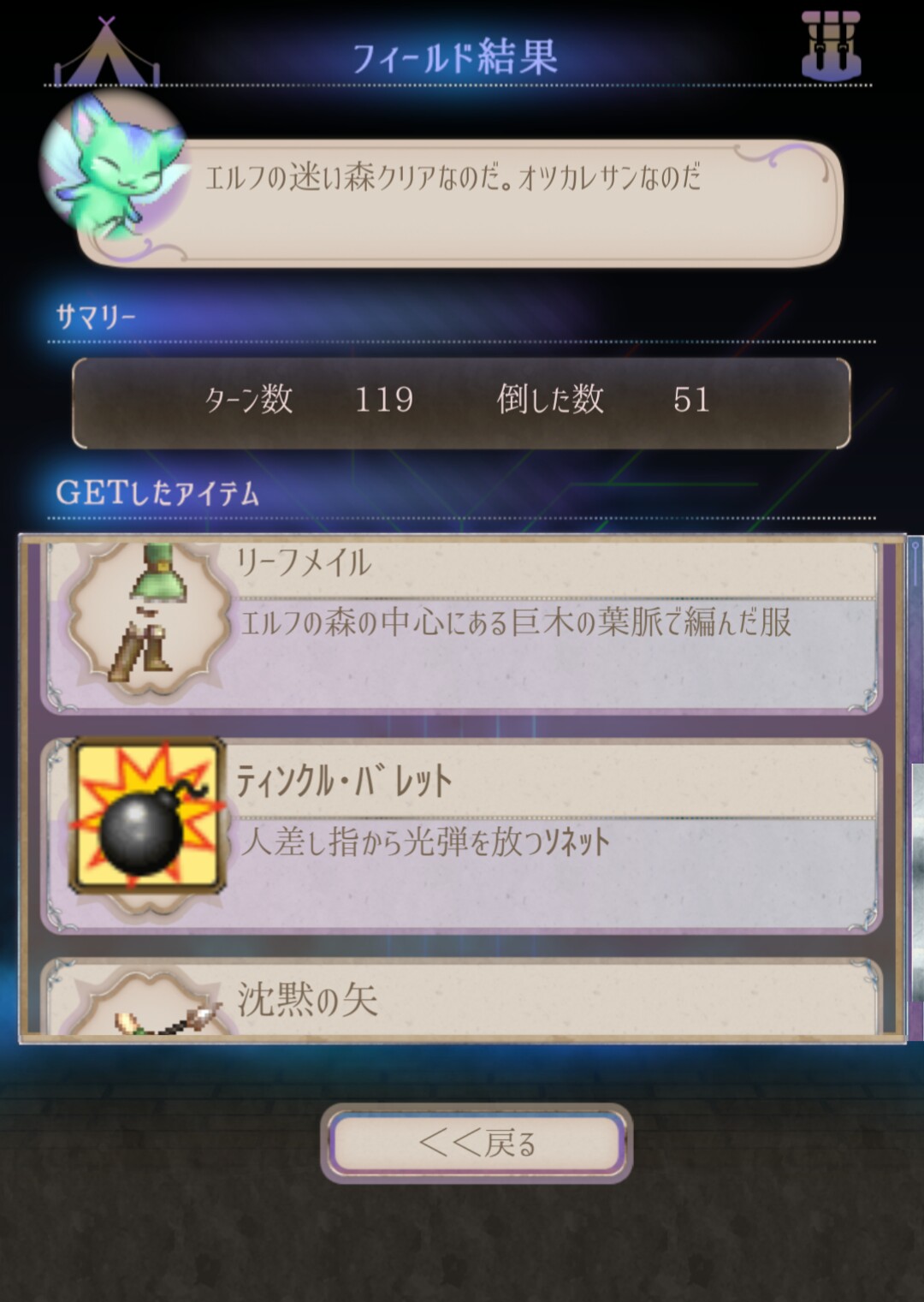Tap the GETしたアイテム section heading
The width and height of the screenshot is (924, 1302).
157,493
